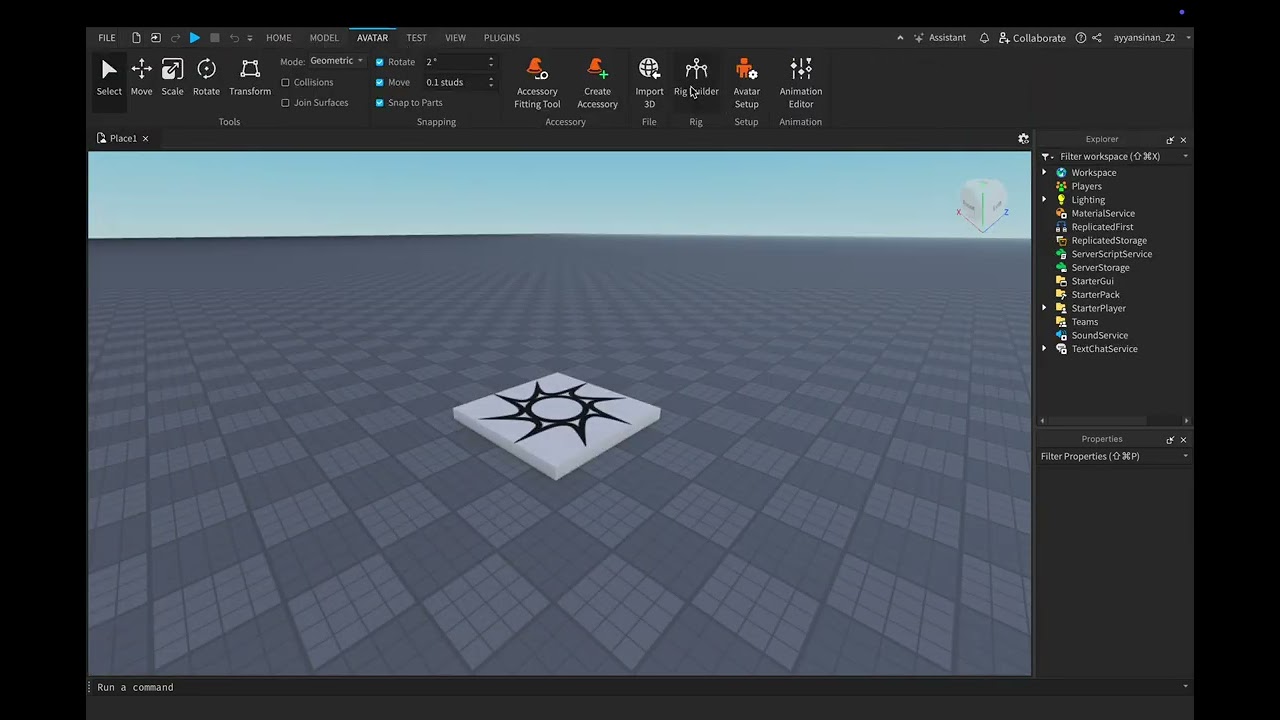1280x720 pixels.
Task: Open the Rig Builder
Action: (x=696, y=80)
